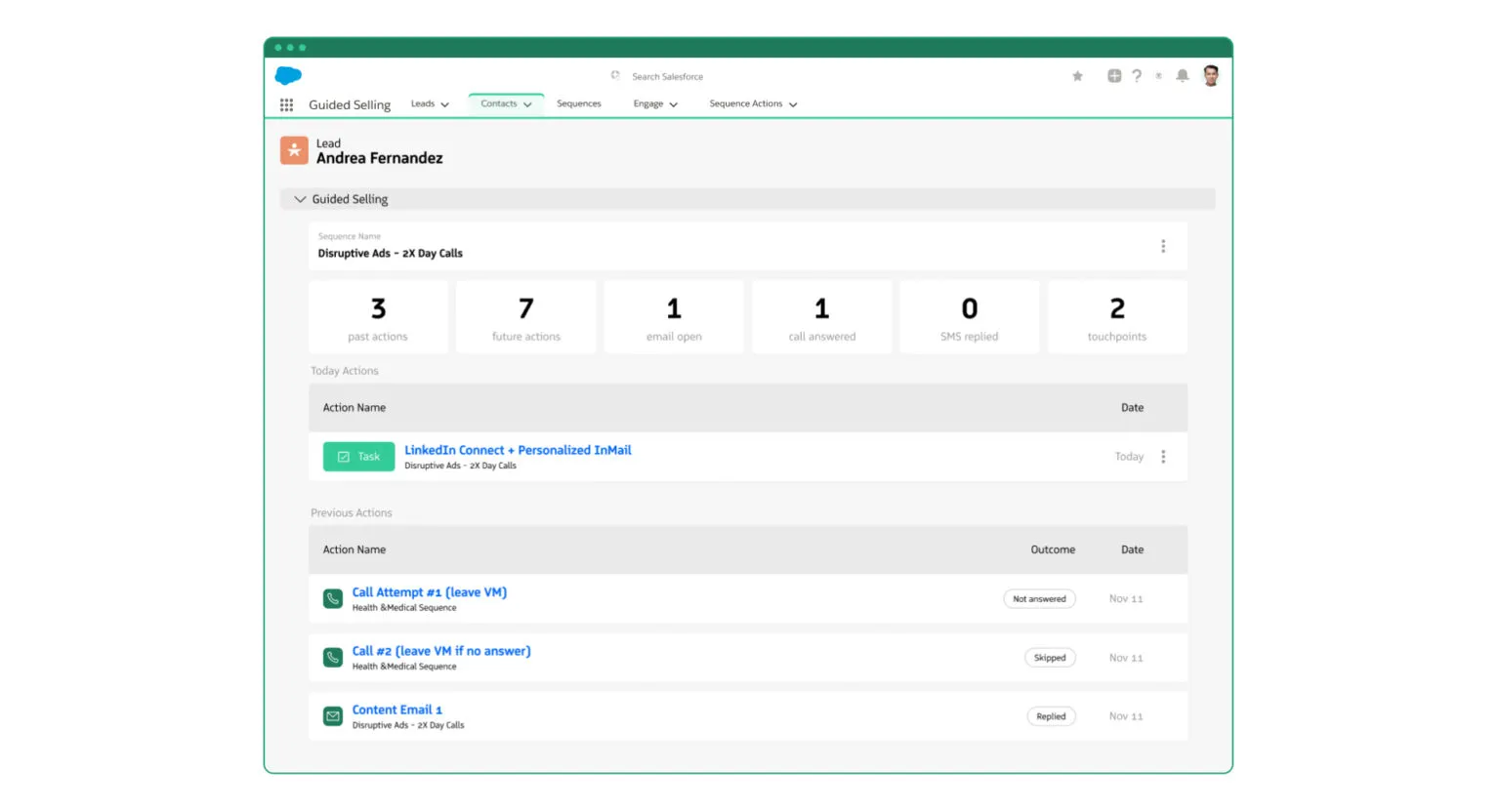The height and width of the screenshot is (812, 1500).
Task: Open the notifications bell
Action: 1182,76
